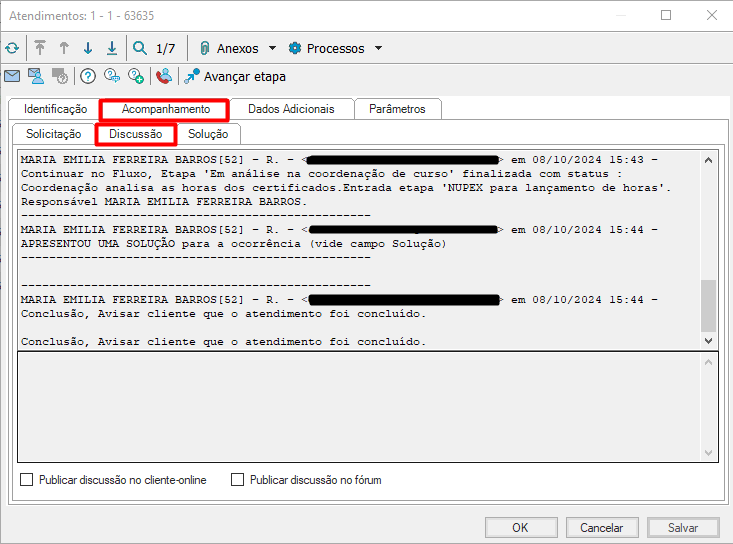Select the Solução sub-tab
This screenshot has width=733, height=544.
pyautogui.click(x=208, y=134)
